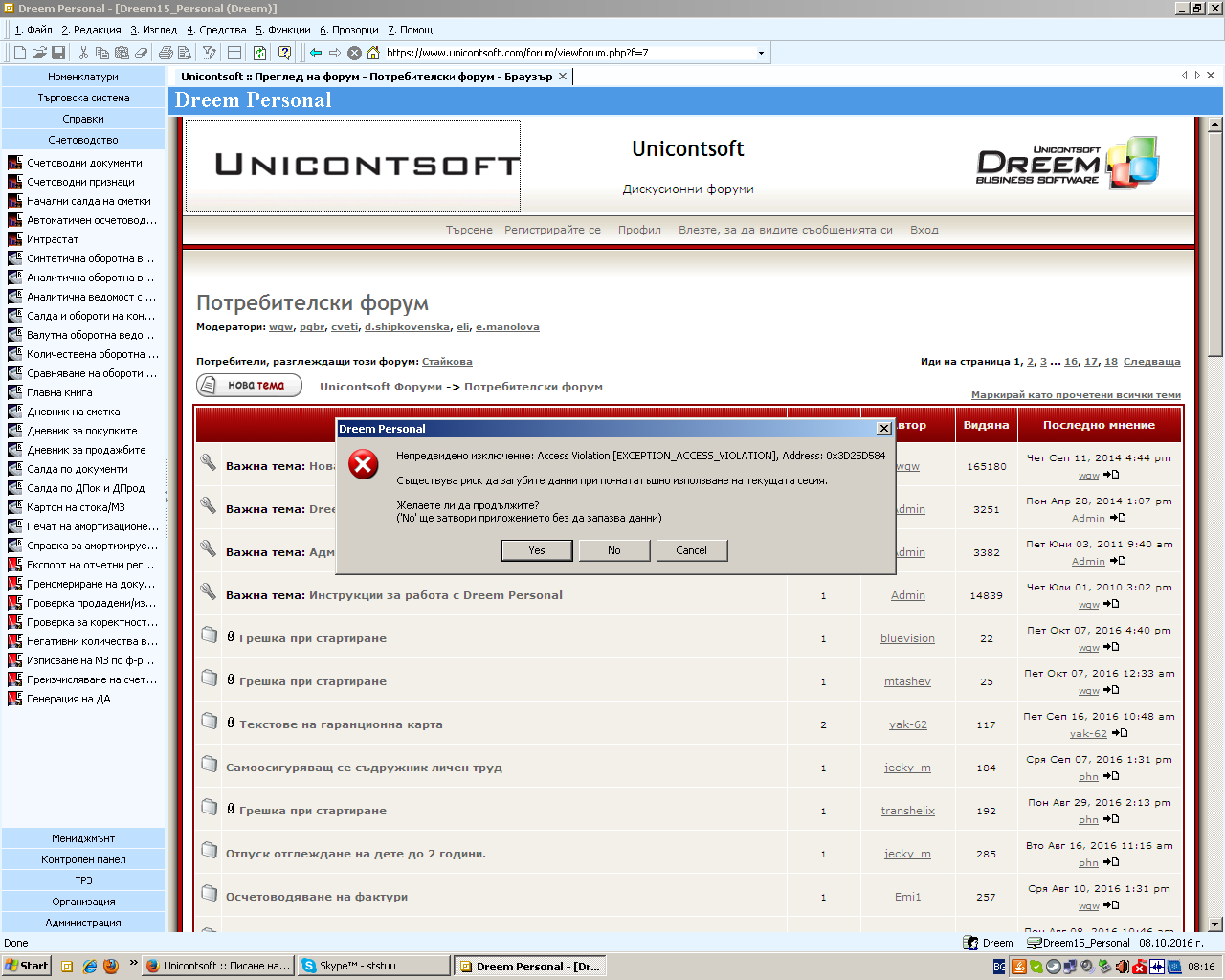
Task: Open the Изглед menu
Action: pyautogui.click(x=153, y=30)
